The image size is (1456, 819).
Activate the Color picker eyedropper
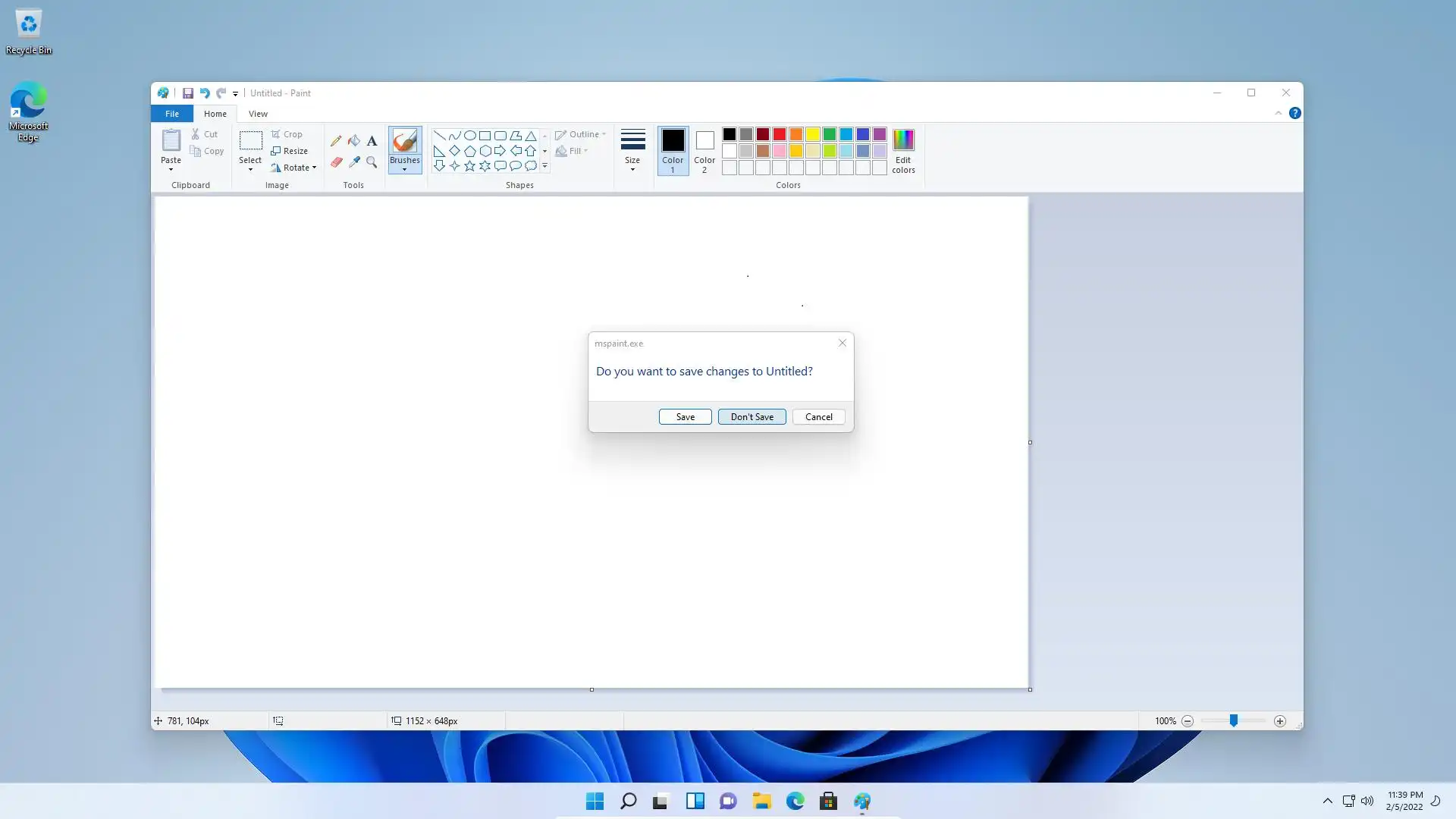click(354, 162)
